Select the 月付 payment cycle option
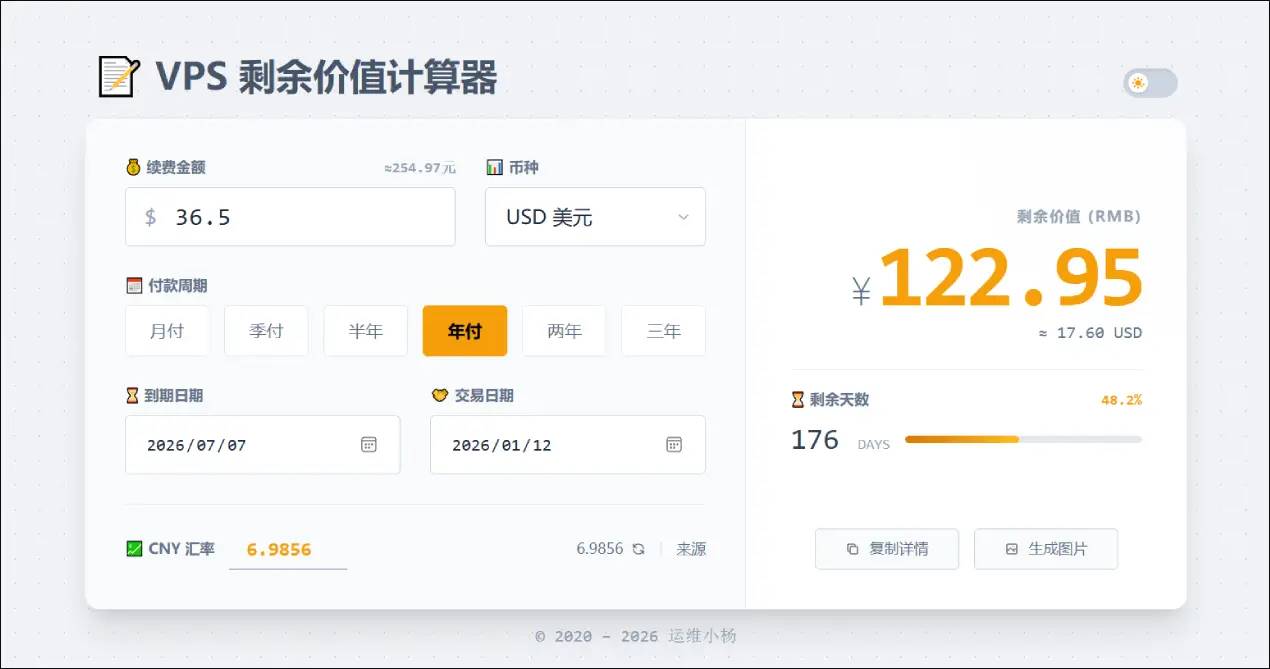1270x669 pixels. 166,330
